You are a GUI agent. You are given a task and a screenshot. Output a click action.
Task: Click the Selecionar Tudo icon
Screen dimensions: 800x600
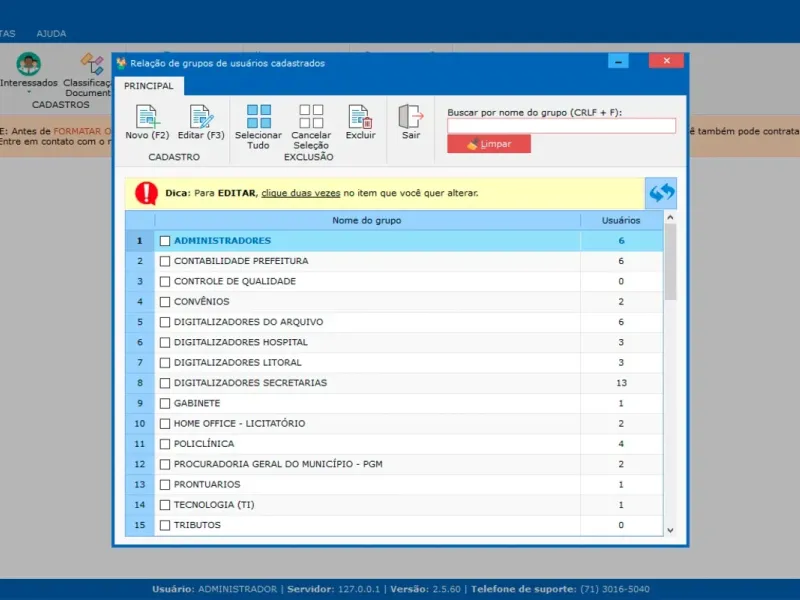coord(259,116)
